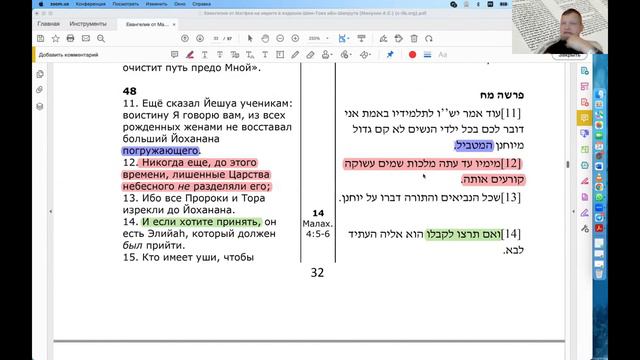Send the file by email
Image resolution: width=640 pixels, height=360 pixels.
[x=86, y=38]
